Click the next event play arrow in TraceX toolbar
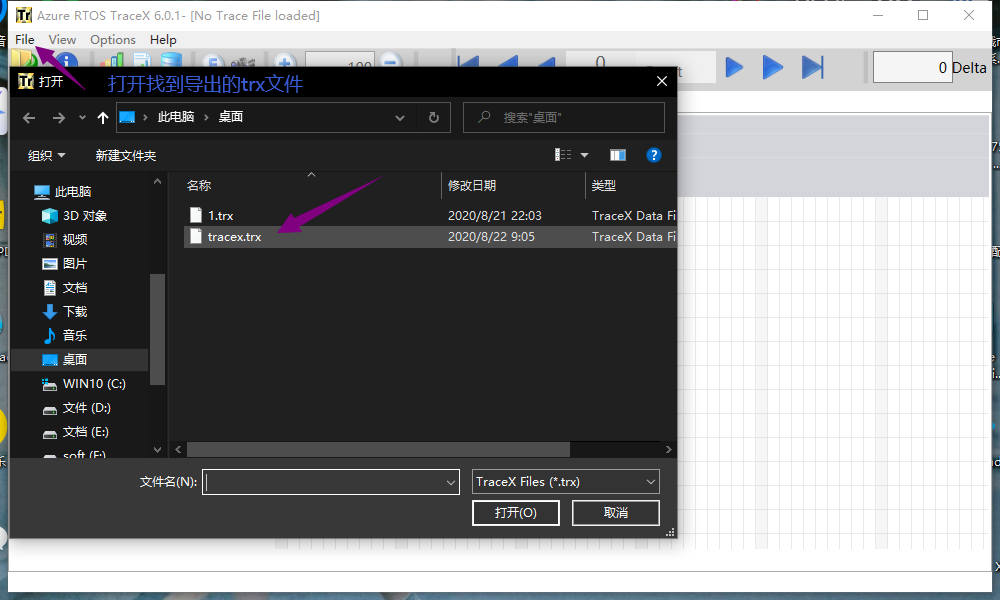Viewport: 1000px width, 600px height. click(734, 67)
